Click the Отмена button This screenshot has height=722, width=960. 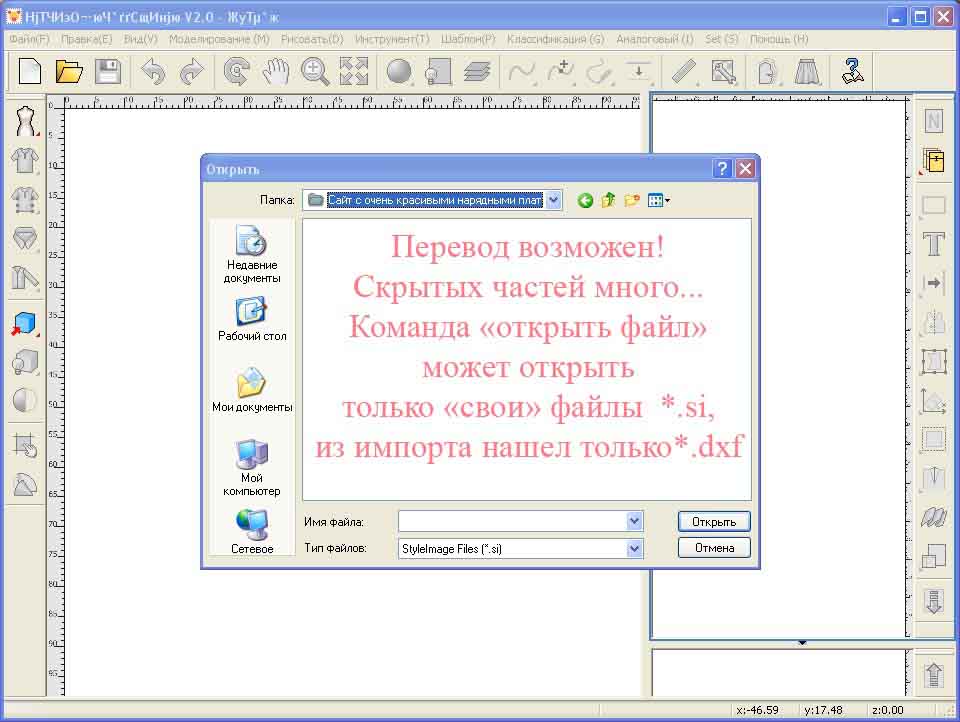click(714, 548)
